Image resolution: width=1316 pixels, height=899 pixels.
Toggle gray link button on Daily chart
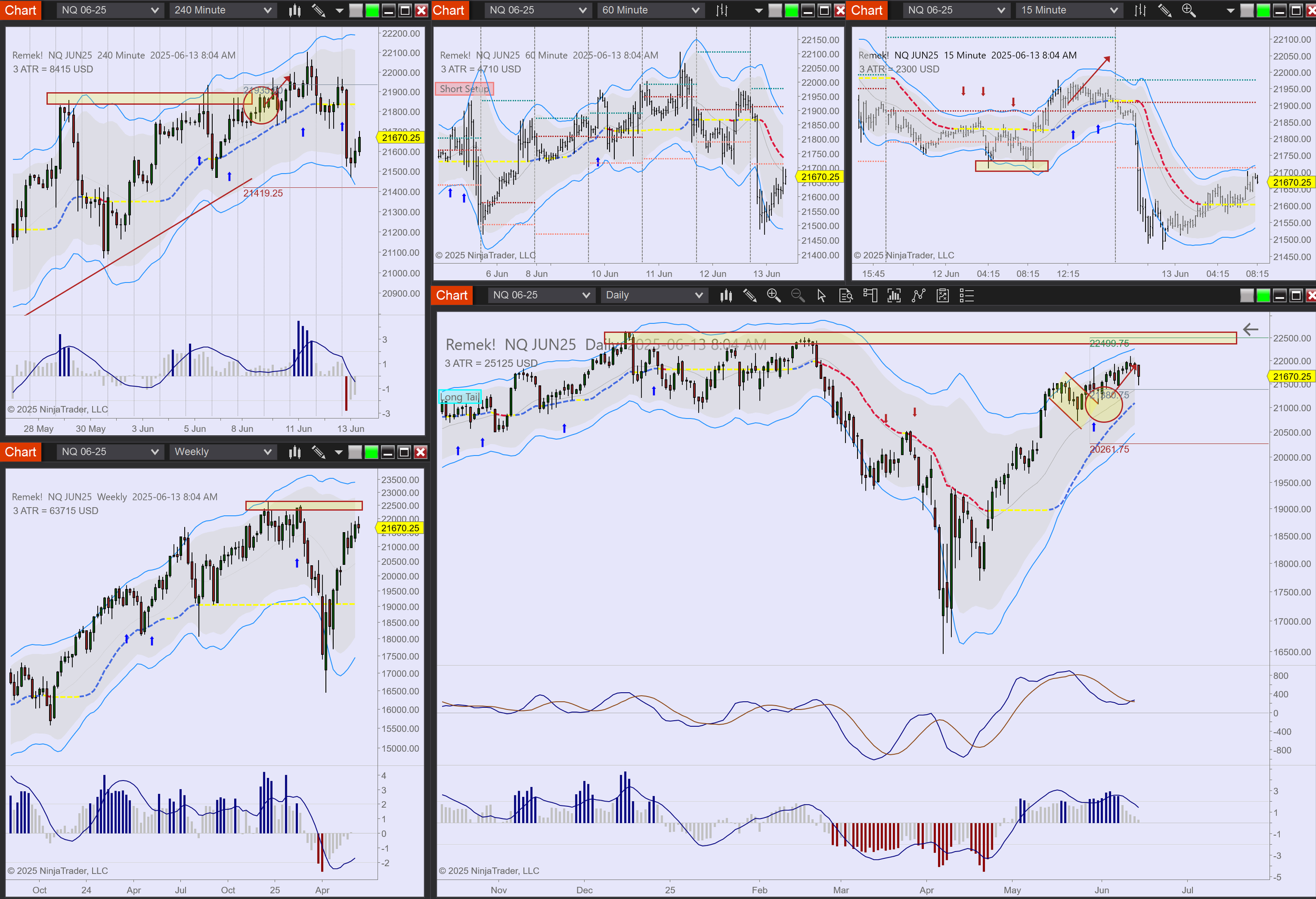[1247, 295]
